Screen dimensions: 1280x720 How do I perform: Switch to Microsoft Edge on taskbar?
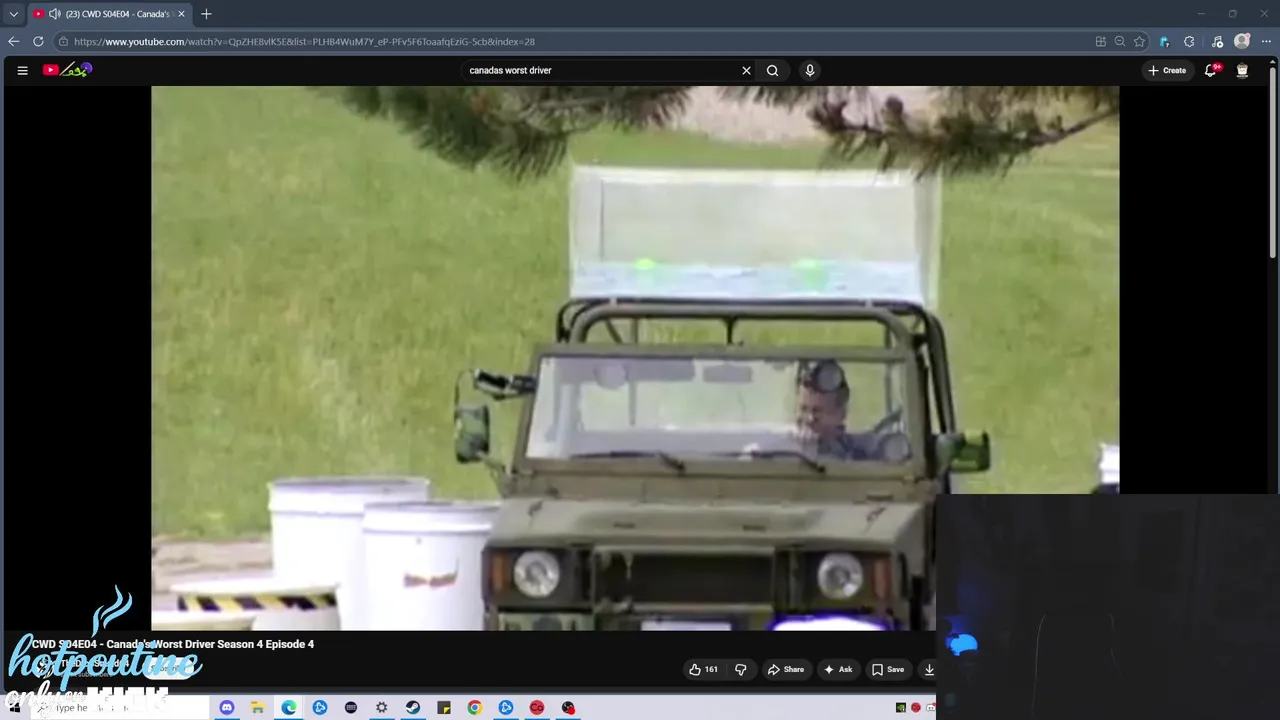pyautogui.click(x=289, y=707)
